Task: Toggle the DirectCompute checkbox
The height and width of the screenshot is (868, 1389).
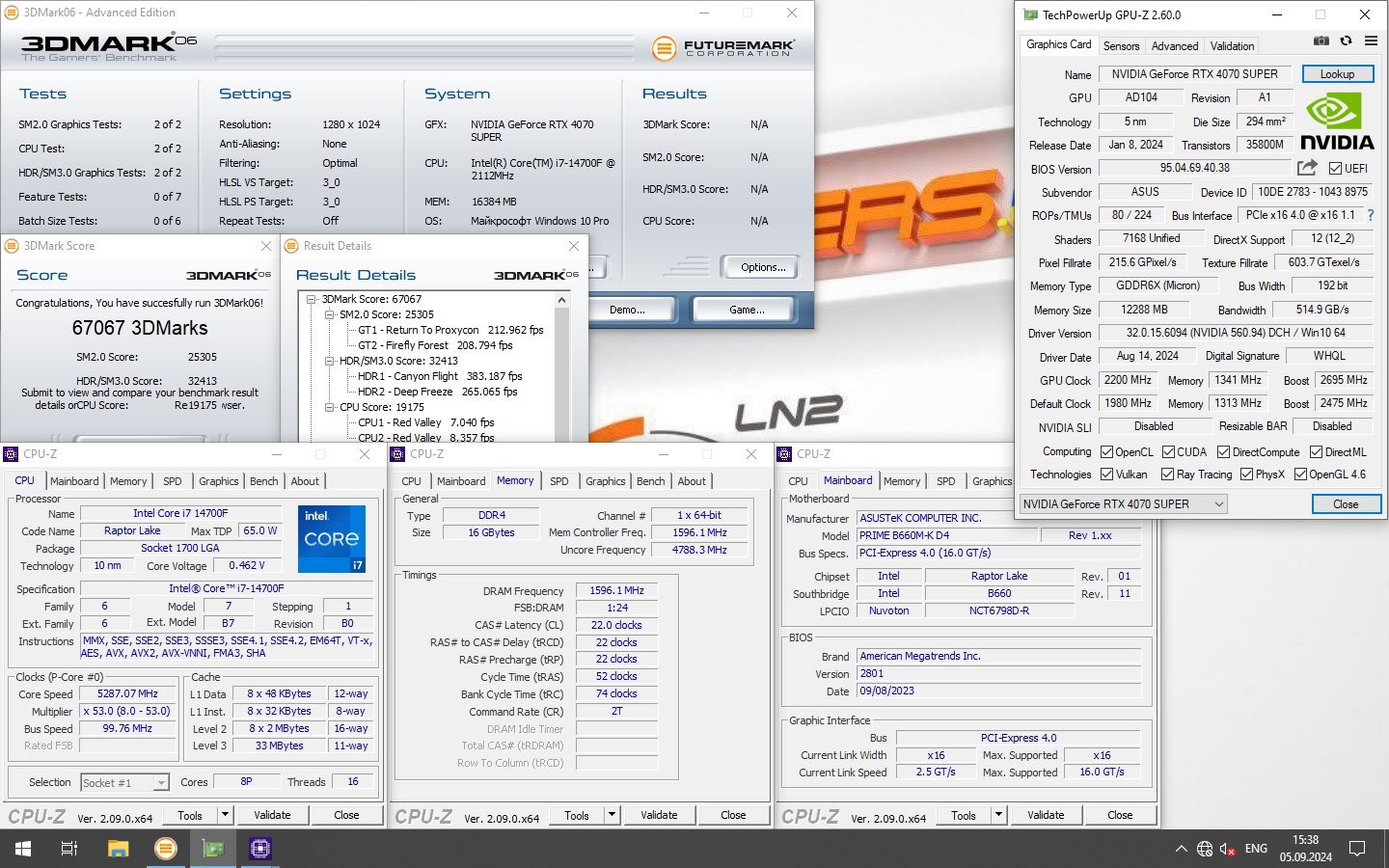Action: (1223, 452)
